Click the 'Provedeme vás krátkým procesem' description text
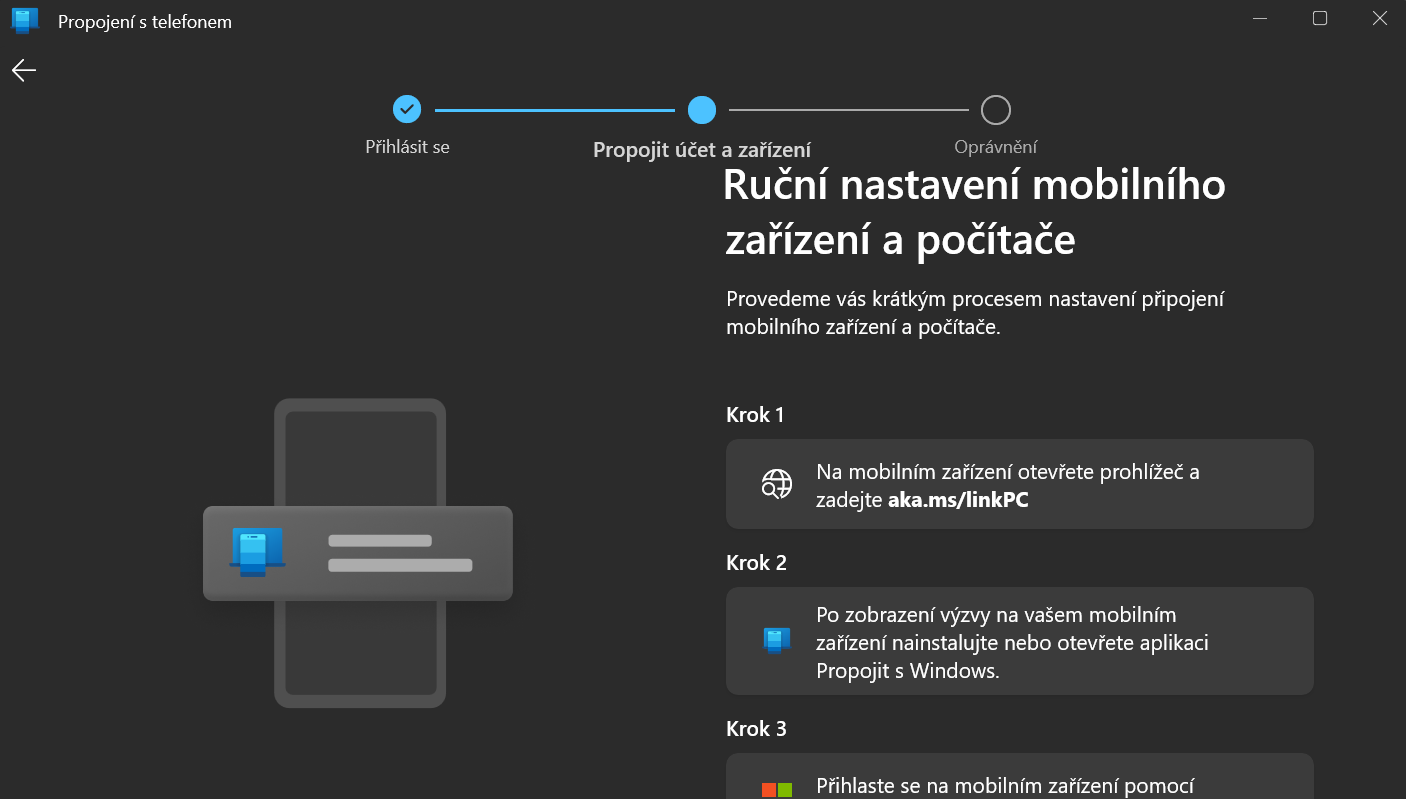Image resolution: width=1406 pixels, height=799 pixels. click(x=975, y=313)
